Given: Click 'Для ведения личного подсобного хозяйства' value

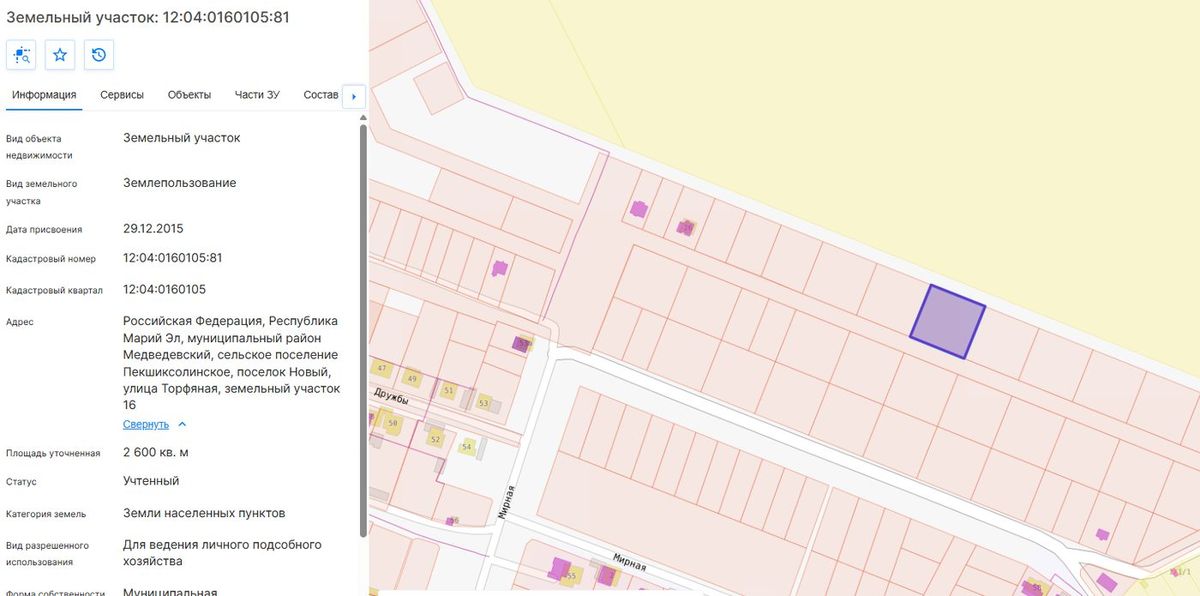Looking at the screenshot, I should pos(223,553).
